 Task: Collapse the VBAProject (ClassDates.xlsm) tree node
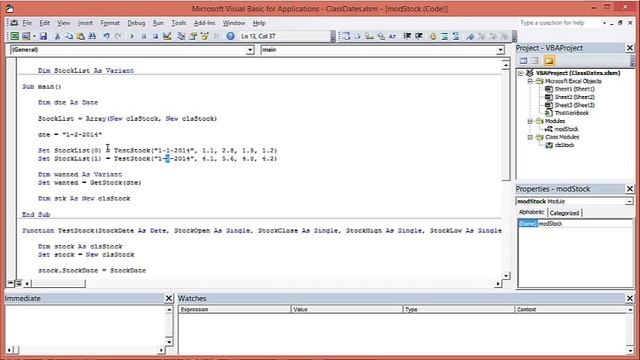[x=521, y=73]
